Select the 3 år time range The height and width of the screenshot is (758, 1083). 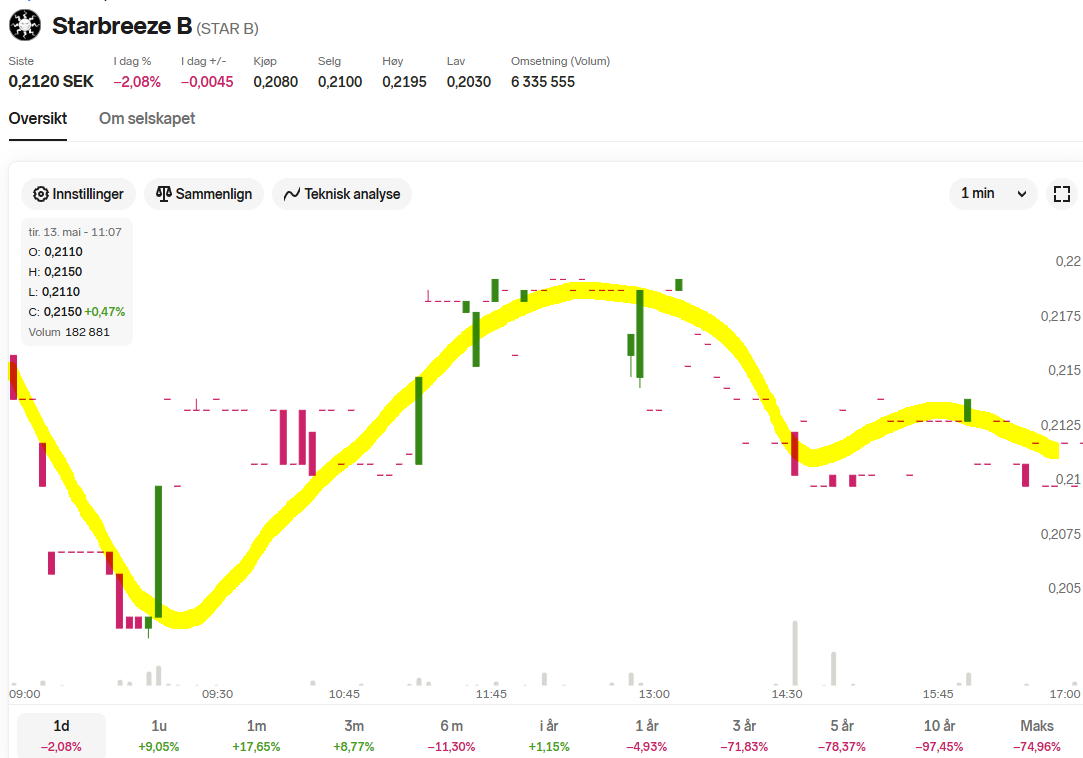(744, 735)
